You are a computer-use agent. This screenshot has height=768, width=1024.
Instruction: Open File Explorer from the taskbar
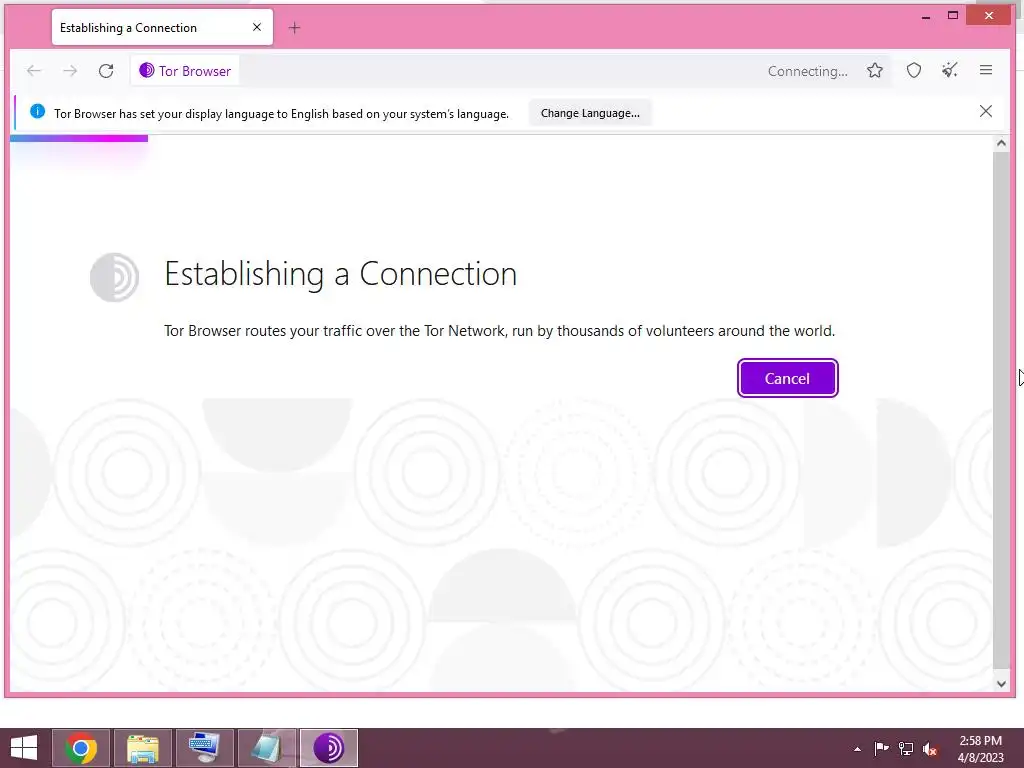142,748
